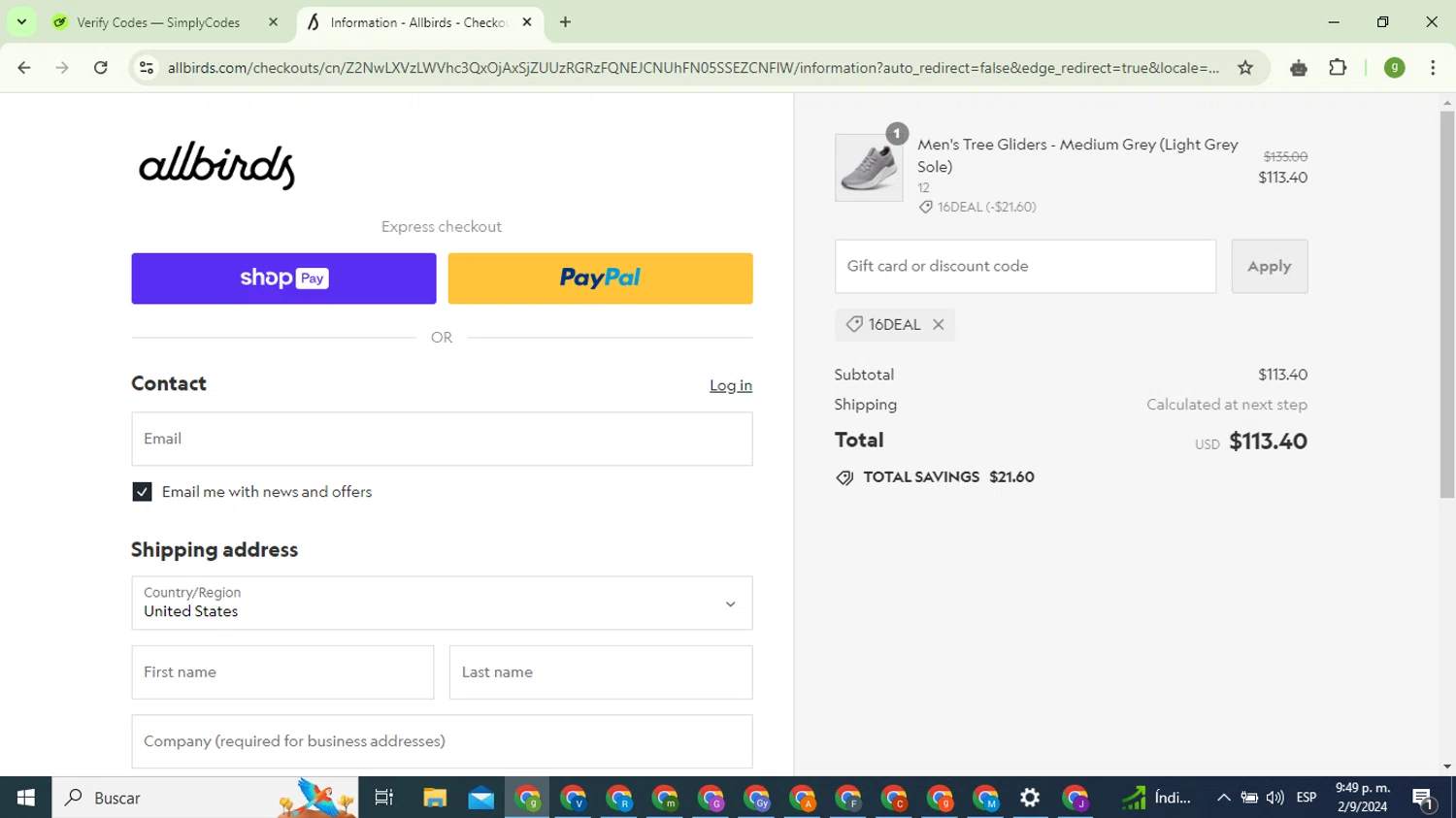Switch the ESP input language

coord(1307,798)
